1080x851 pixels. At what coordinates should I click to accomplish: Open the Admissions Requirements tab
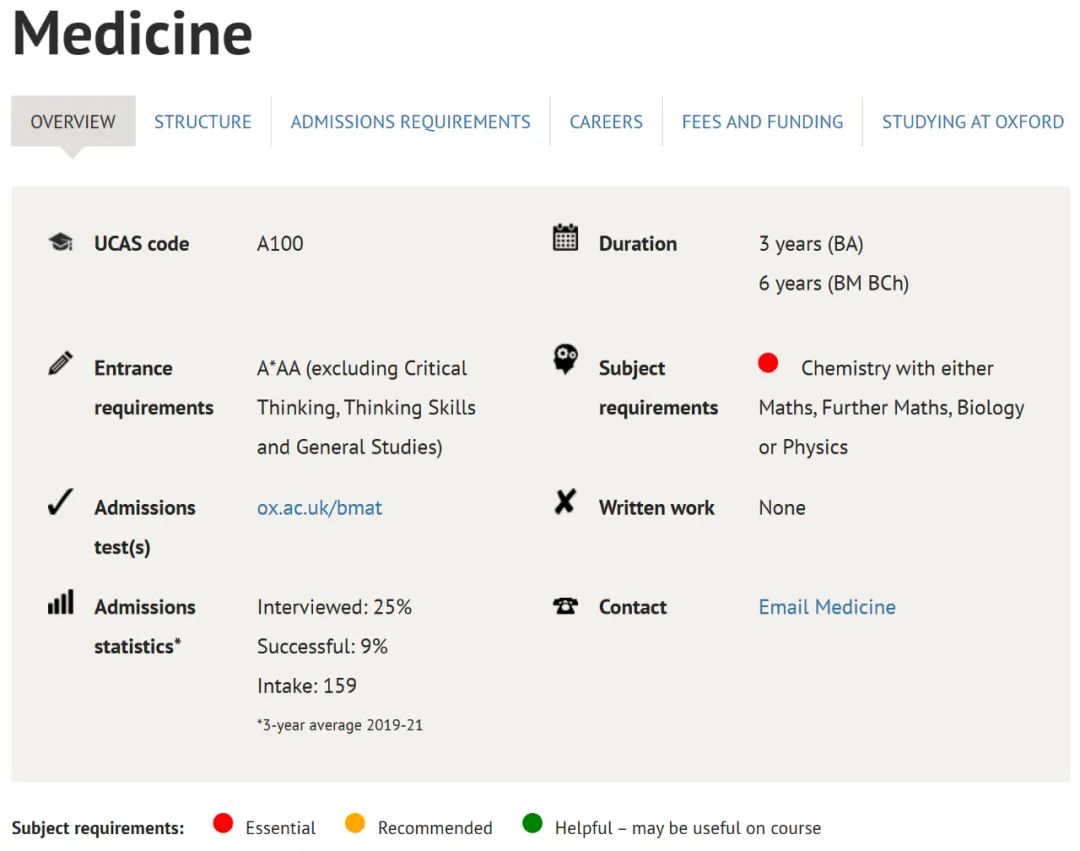[x=410, y=122]
